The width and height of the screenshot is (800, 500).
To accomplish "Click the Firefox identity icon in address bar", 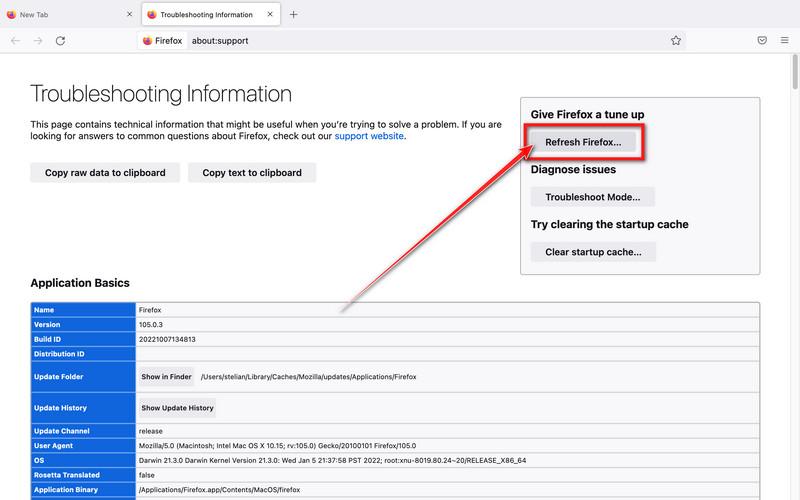I will pyautogui.click(x=162, y=41).
